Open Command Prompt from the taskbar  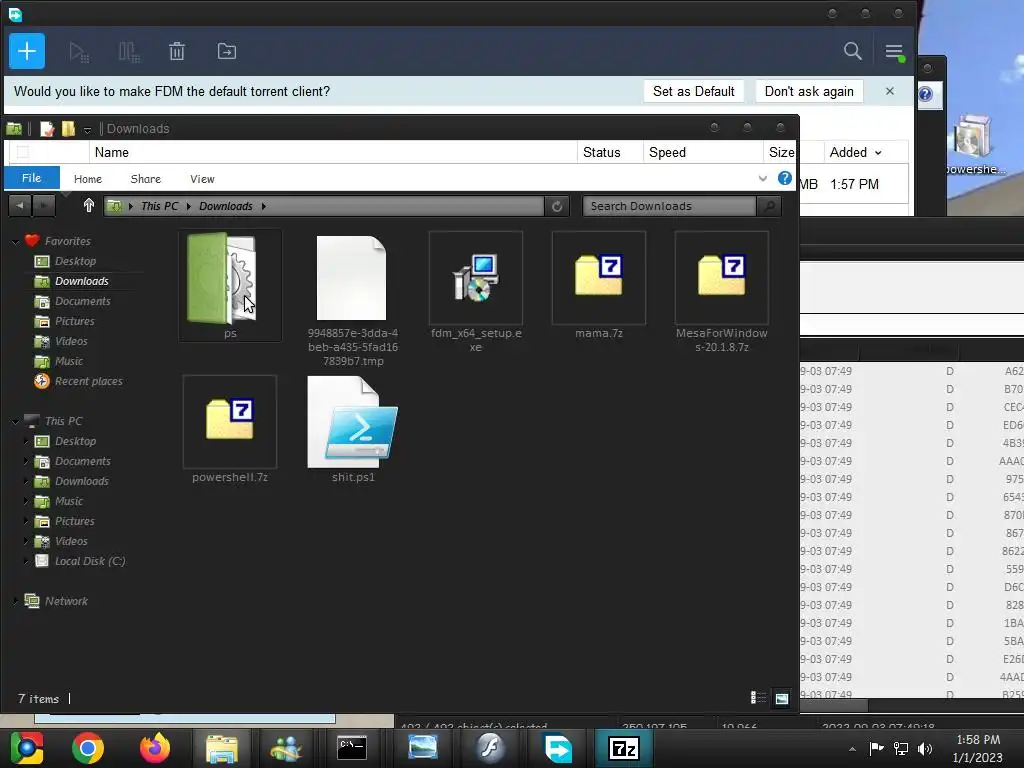[x=352, y=748]
